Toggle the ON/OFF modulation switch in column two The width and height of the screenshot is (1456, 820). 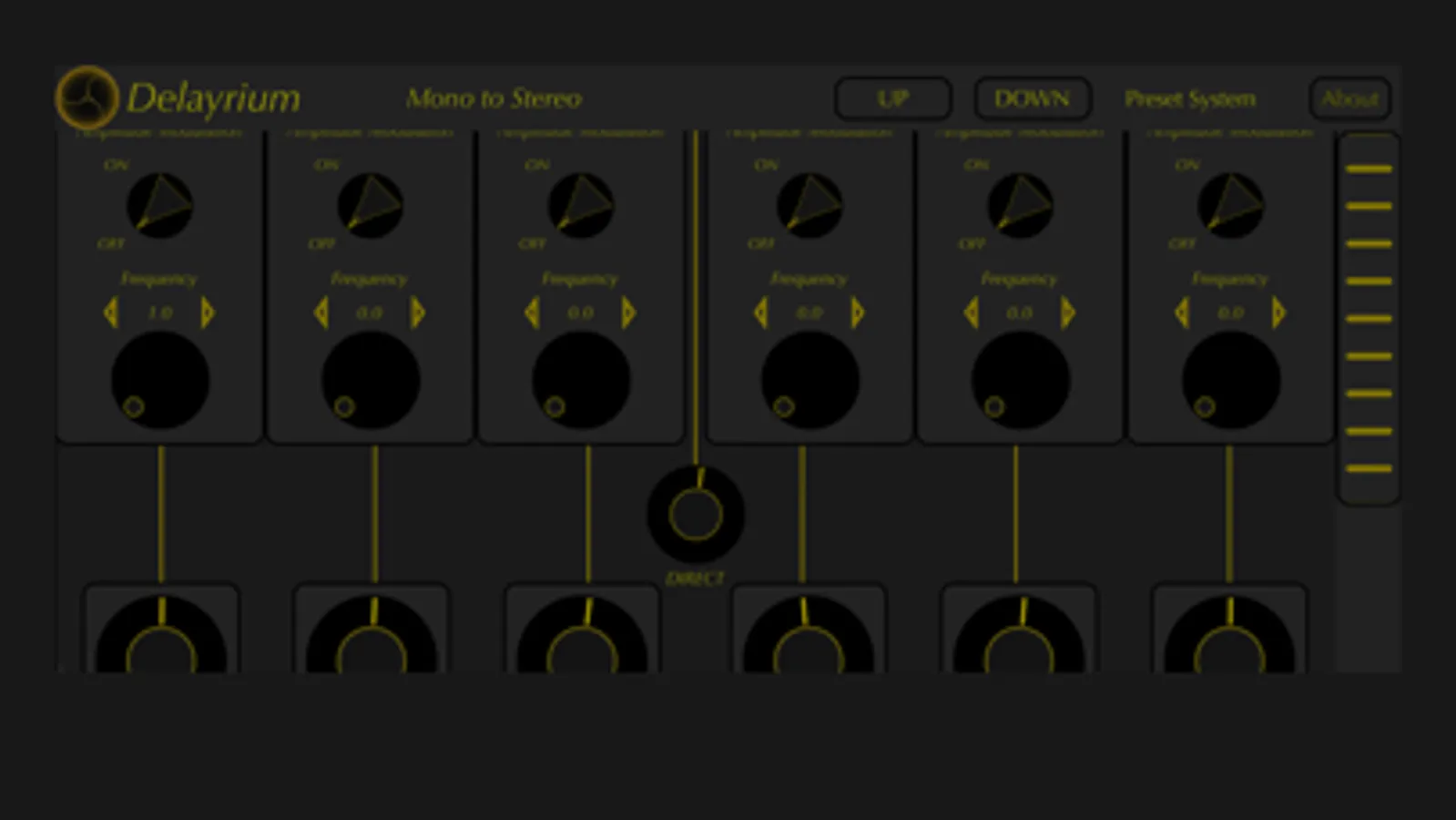tap(370, 205)
